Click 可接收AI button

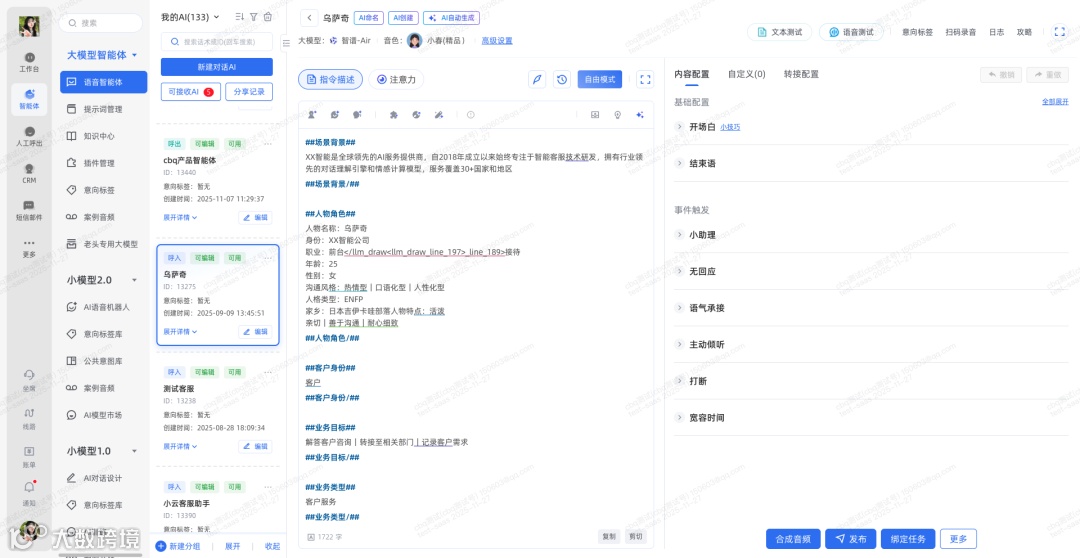(191, 92)
